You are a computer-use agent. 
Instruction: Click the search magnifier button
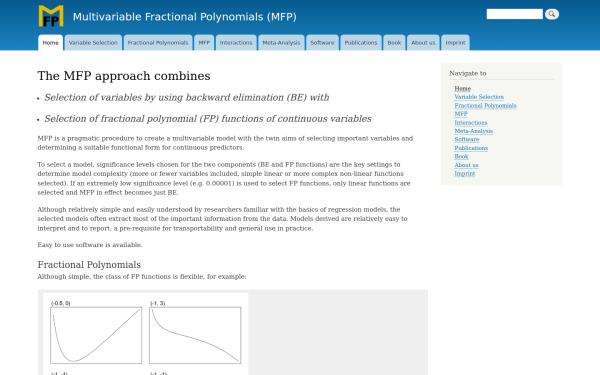pos(551,14)
